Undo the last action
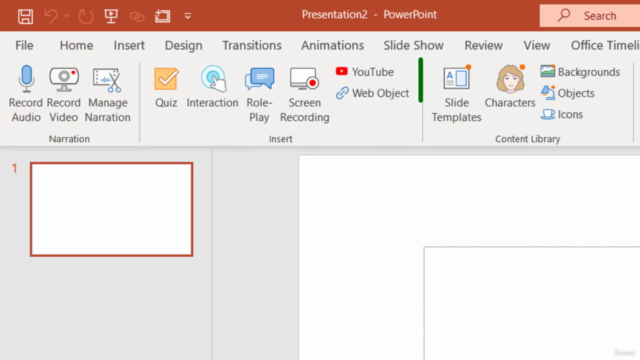Screen dimensions: 640x360 51,16
